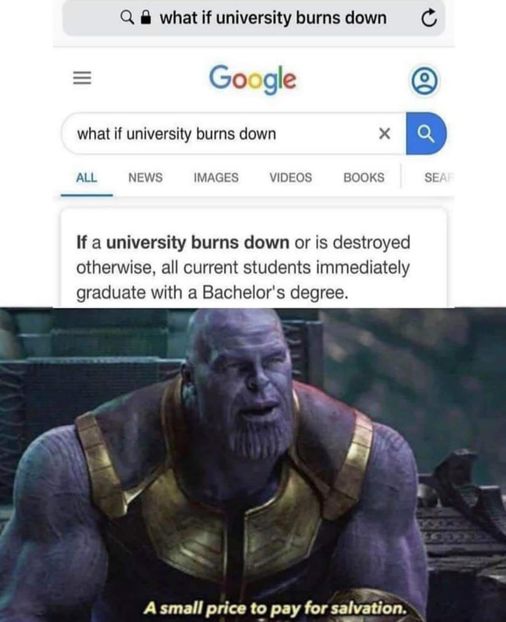This screenshot has height=622, width=506.
Task: Switch to the IMAGES tab
Action: pyautogui.click(x=216, y=177)
